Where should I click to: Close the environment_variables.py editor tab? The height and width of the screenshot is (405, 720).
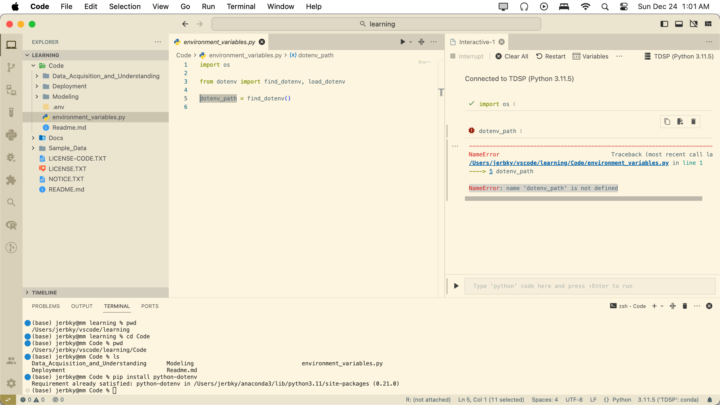pyautogui.click(x=263, y=42)
